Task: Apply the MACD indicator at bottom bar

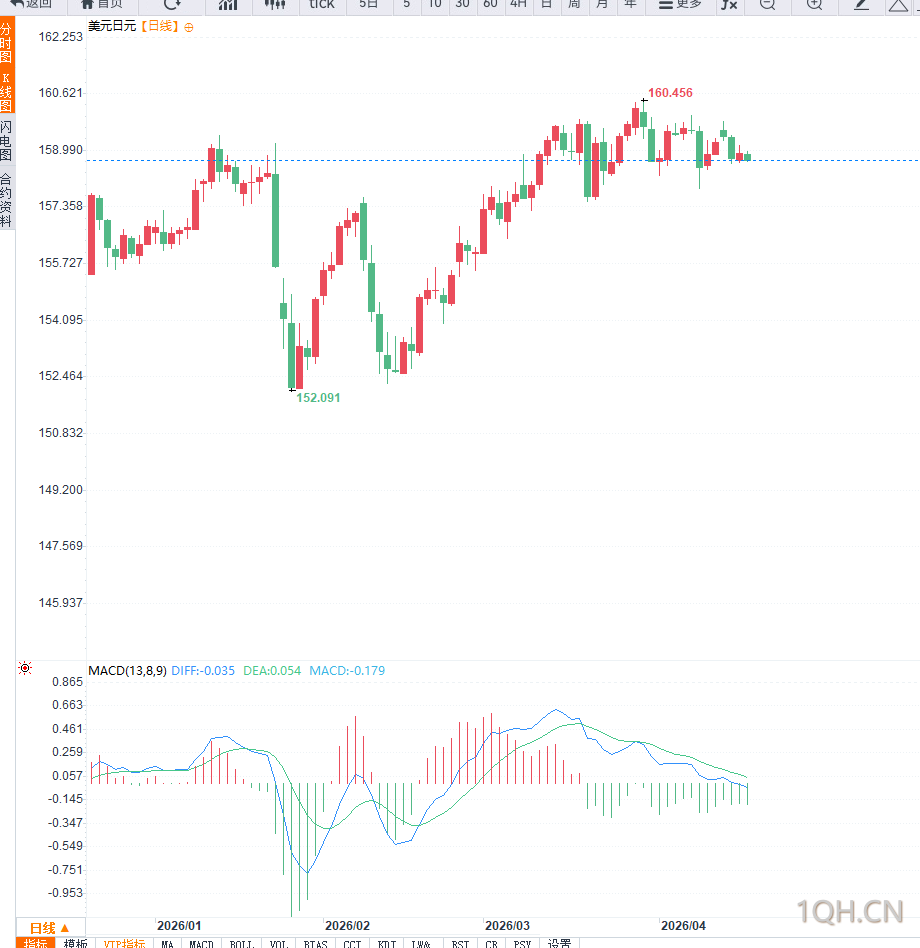Action: [x=201, y=943]
